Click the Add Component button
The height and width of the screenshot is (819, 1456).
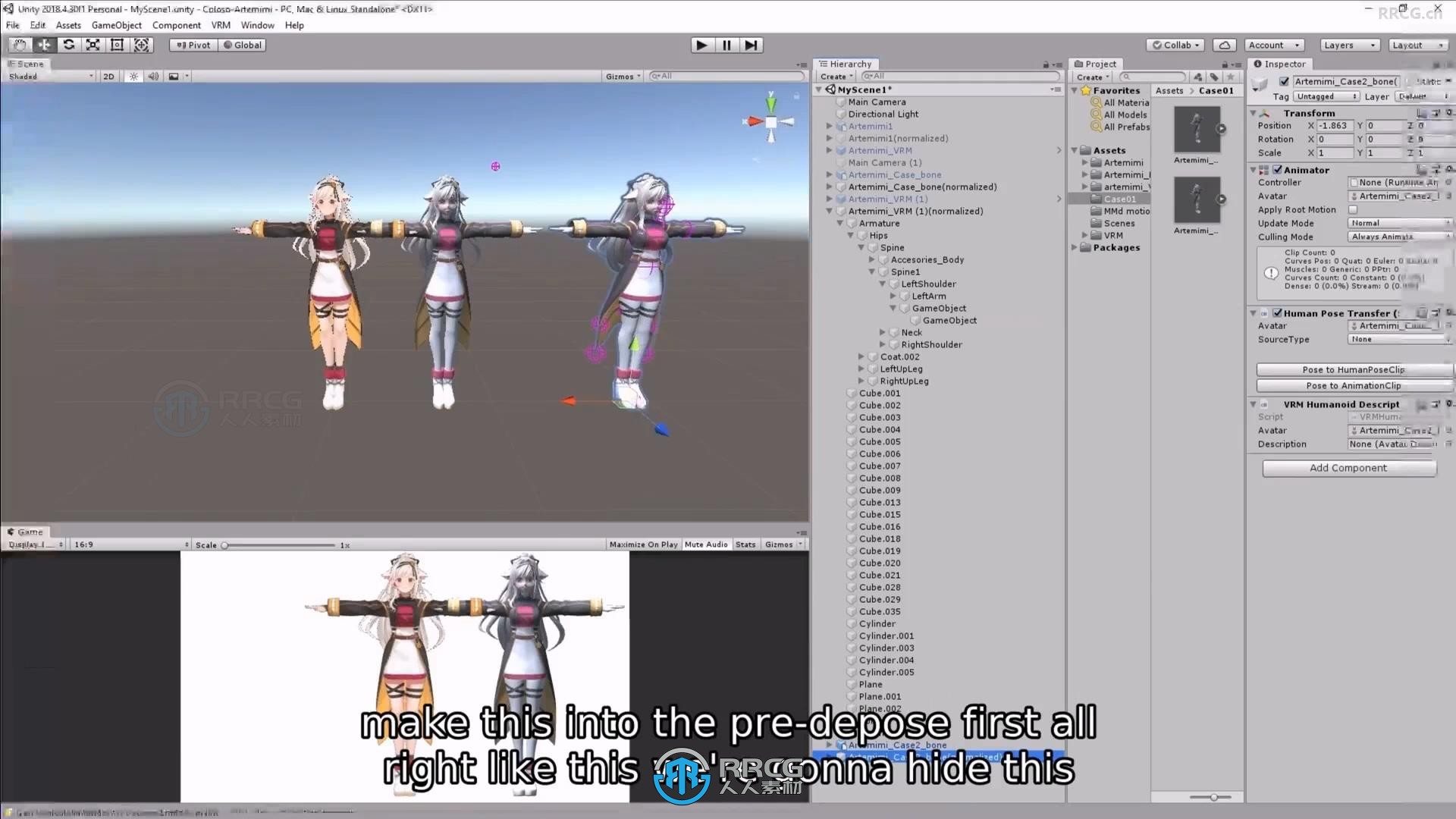tap(1348, 468)
